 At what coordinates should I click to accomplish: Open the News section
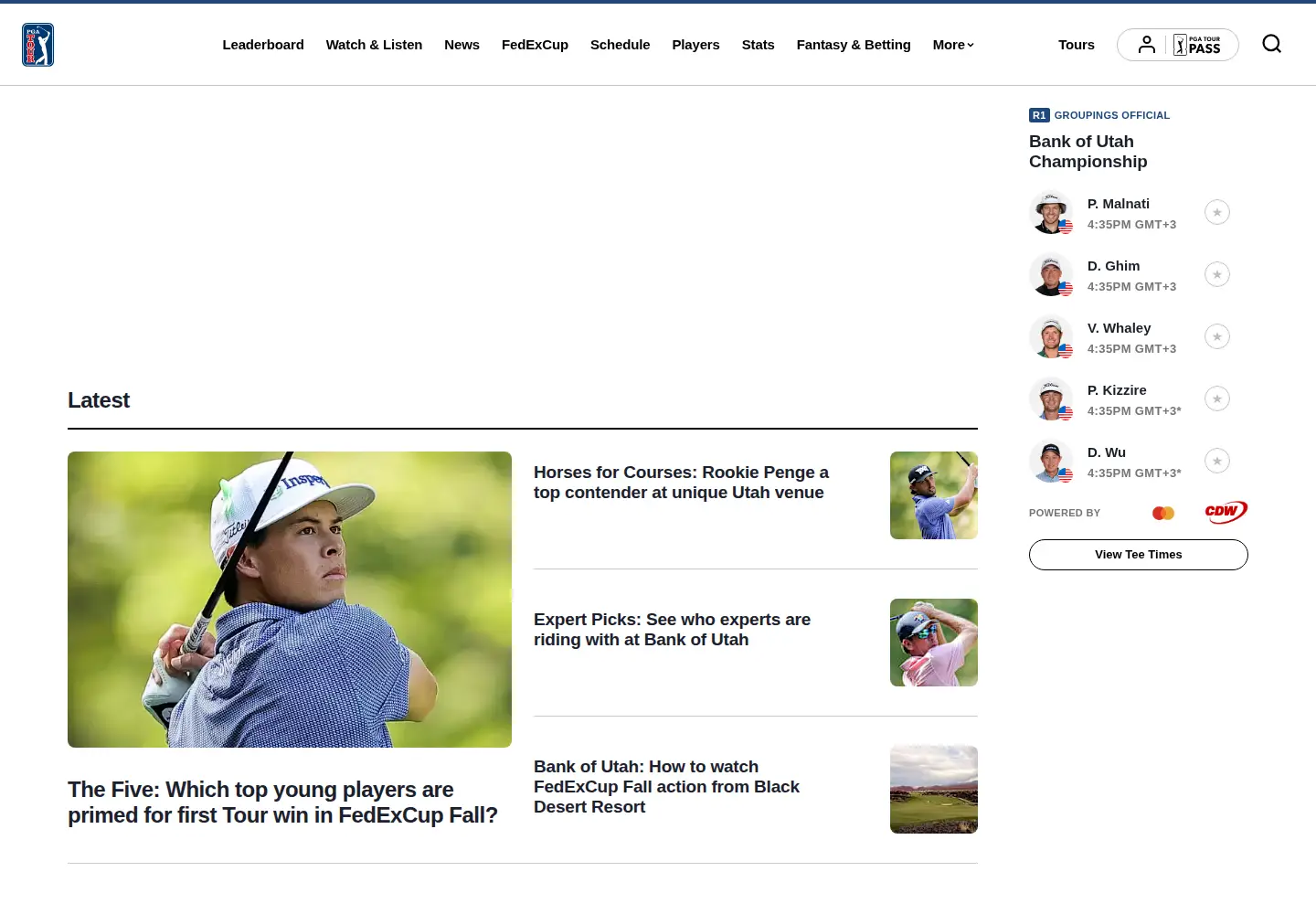coord(462,45)
